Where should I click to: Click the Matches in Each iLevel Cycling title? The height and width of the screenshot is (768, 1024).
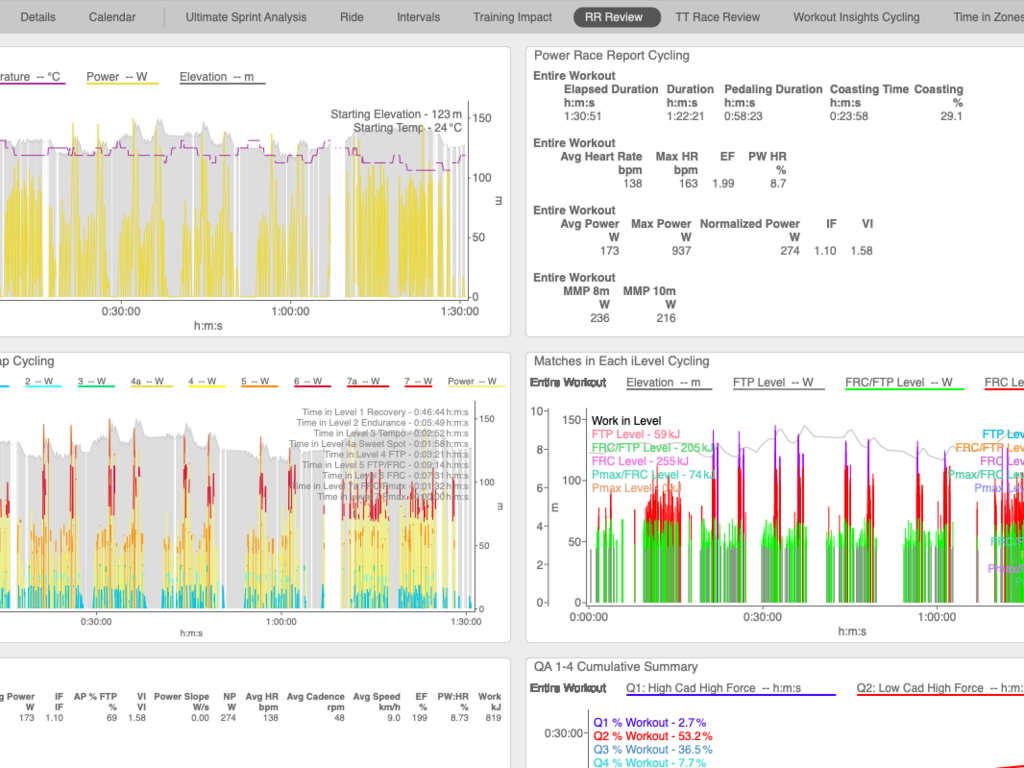pyautogui.click(x=621, y=361)
